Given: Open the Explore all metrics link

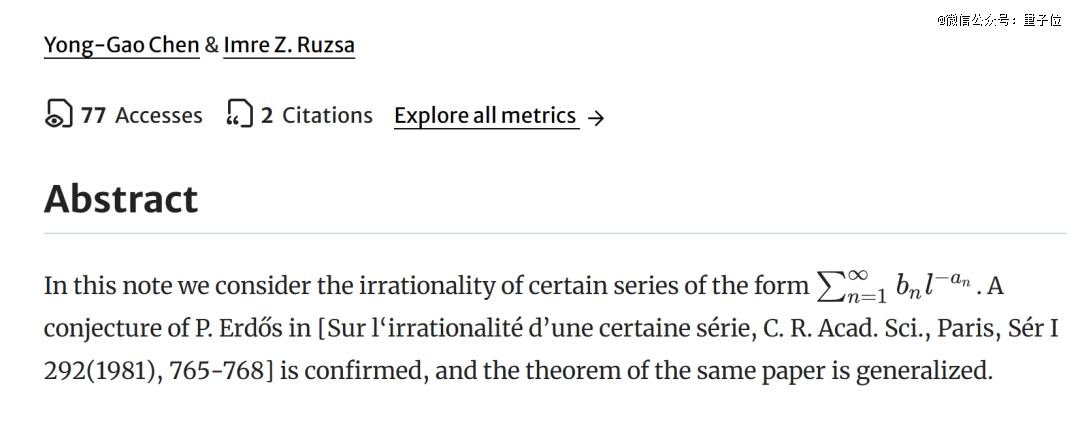Looking at the screenshot, I should 485,116.
